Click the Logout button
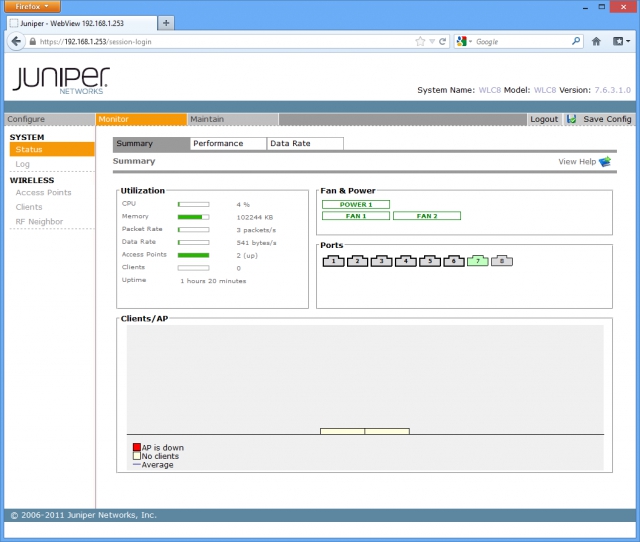 (544, 119)
